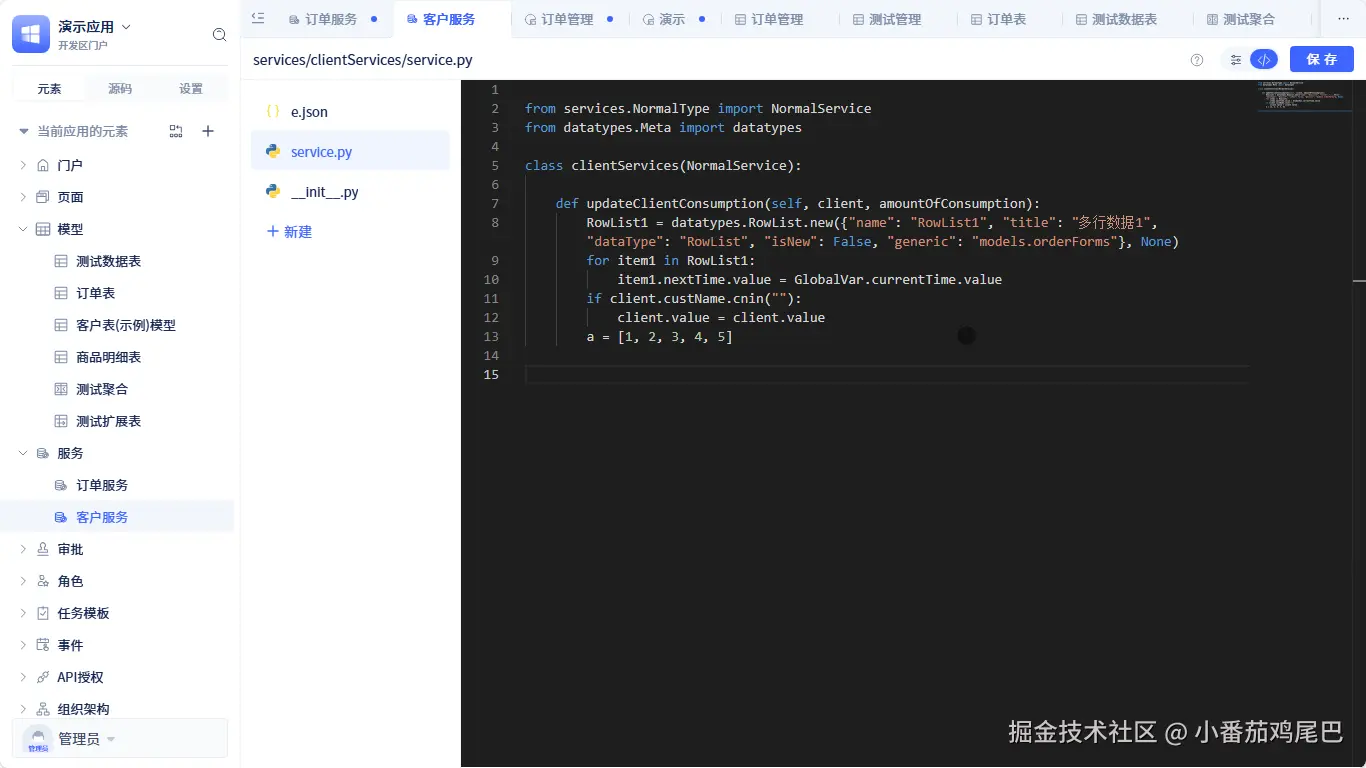This screenshot has width=1366, height=768.
Task: Click the table icon beside 测试扩展表
Action: coord(61,421)
